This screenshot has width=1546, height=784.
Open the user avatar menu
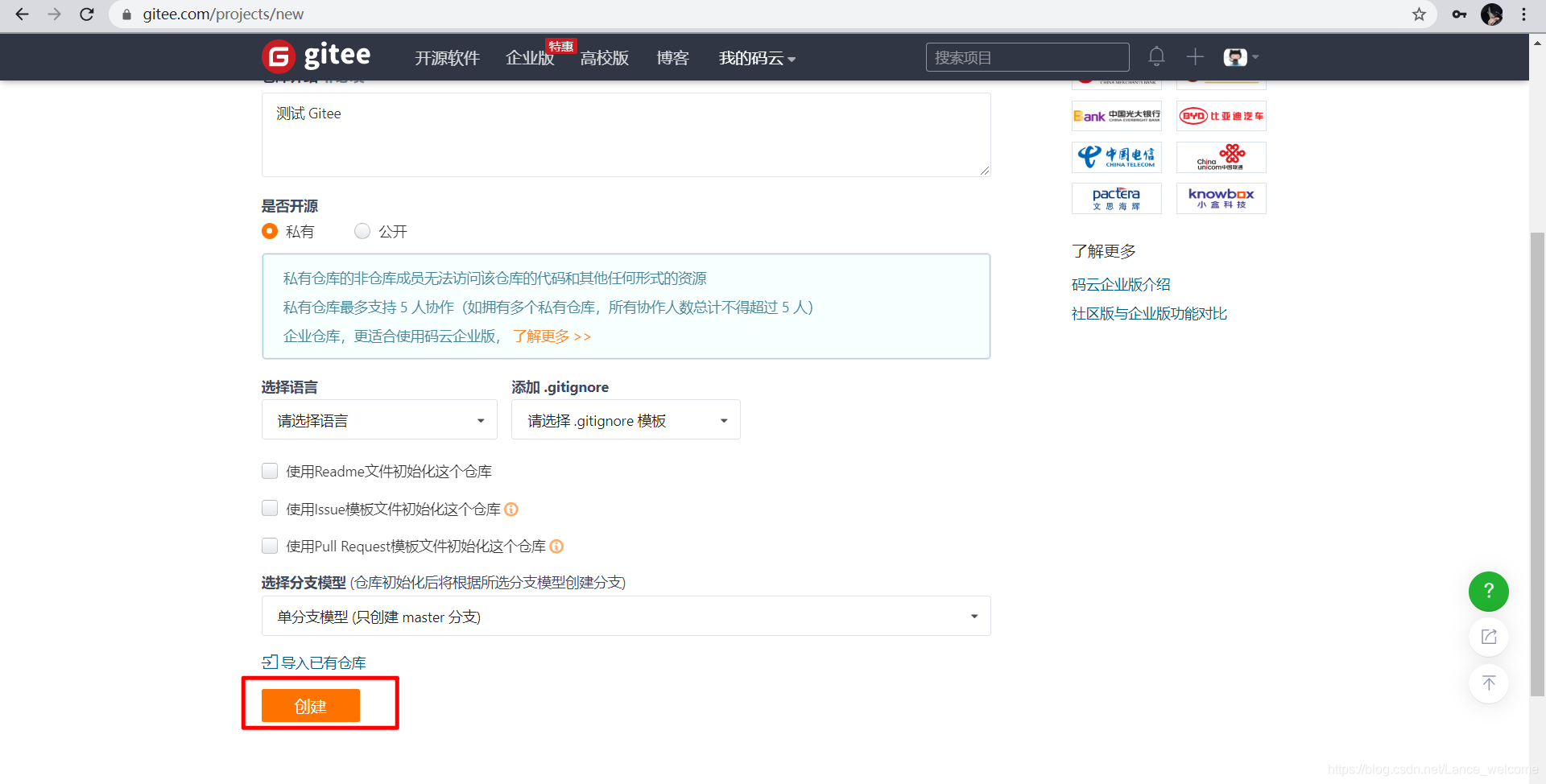1237,56
